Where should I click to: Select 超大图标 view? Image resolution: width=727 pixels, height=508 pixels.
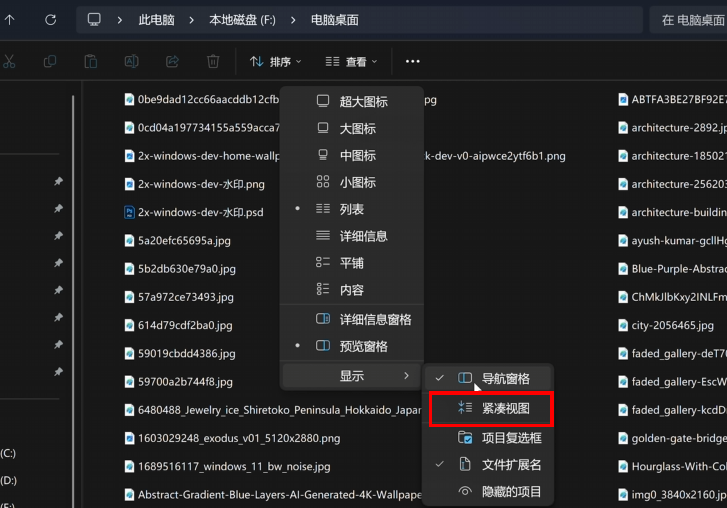tap(352, 102)
